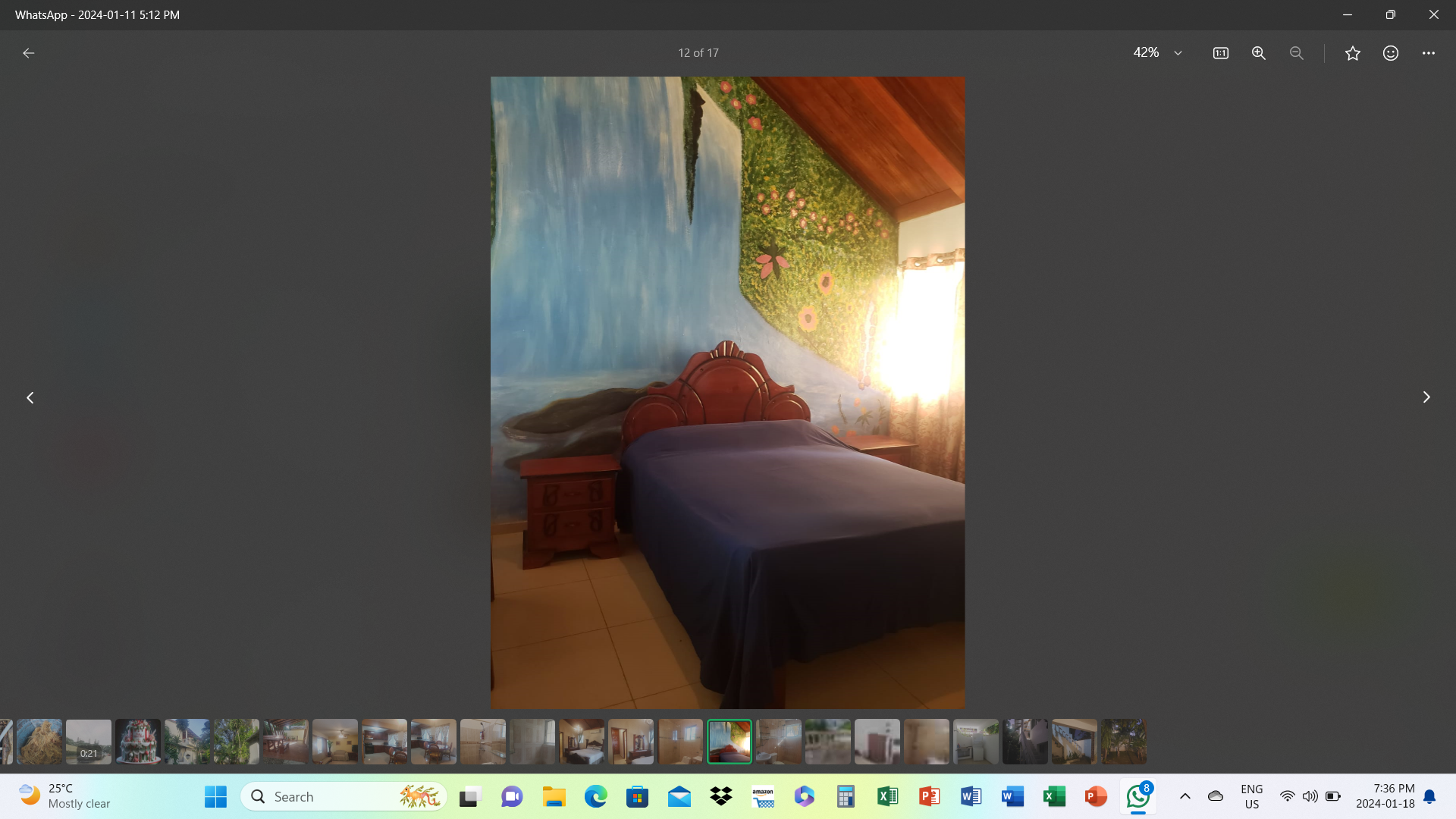
Task: Check the battery status icon
Action: (x=1333, y=796)
